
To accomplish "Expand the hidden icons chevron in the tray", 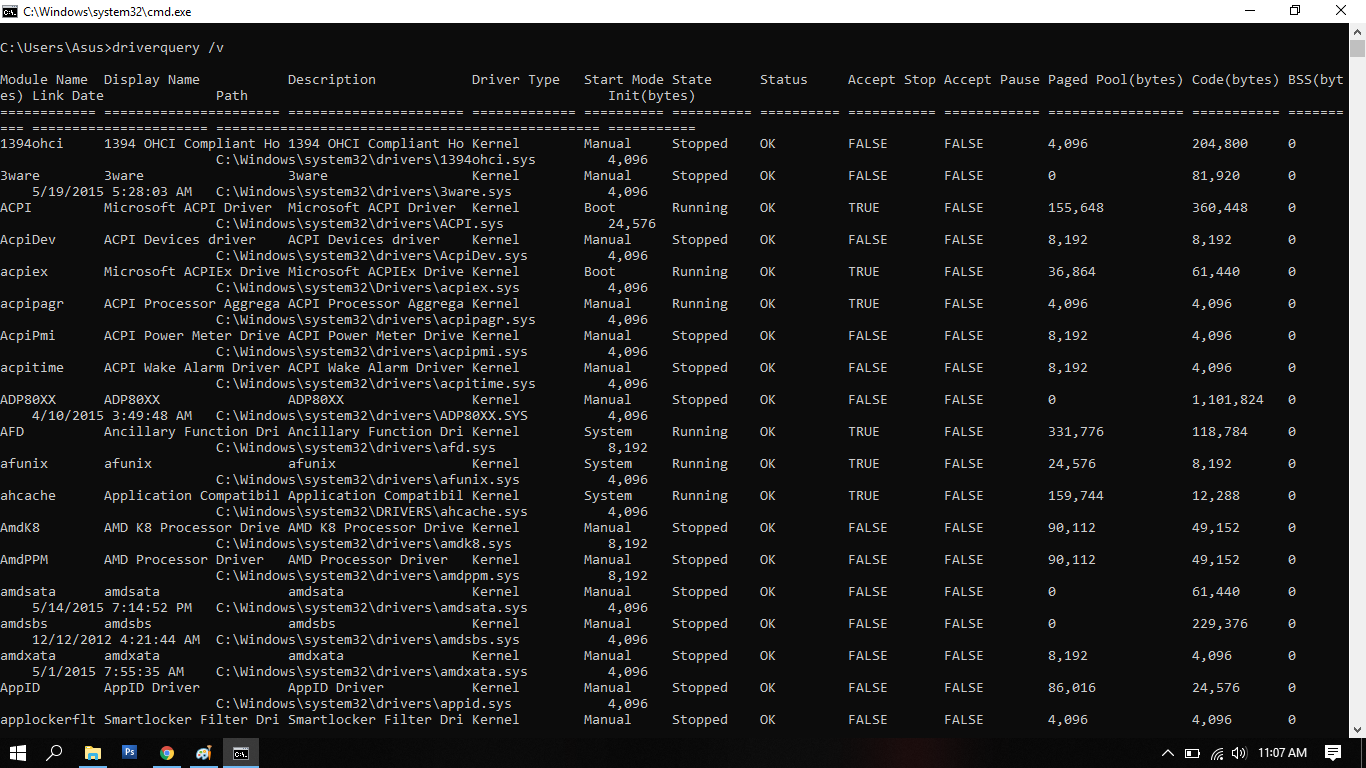I will coord(1168,753).
